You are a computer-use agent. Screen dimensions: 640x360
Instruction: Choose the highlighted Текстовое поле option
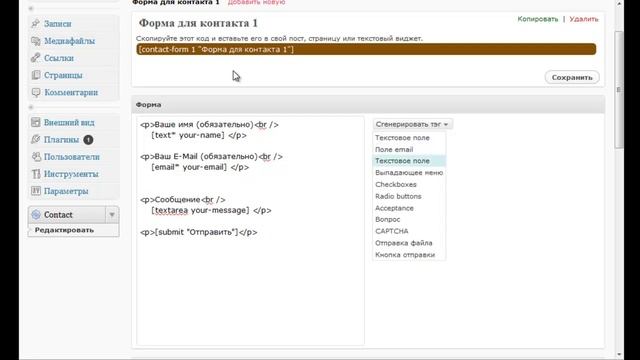[409, 161]
